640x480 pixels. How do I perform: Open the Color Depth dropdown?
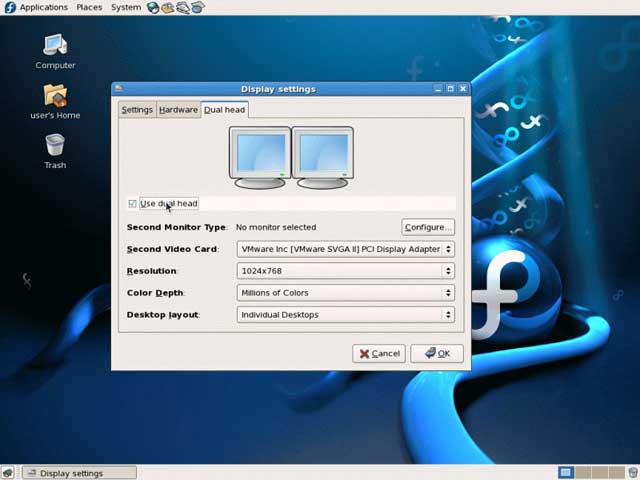coord(346,293)
